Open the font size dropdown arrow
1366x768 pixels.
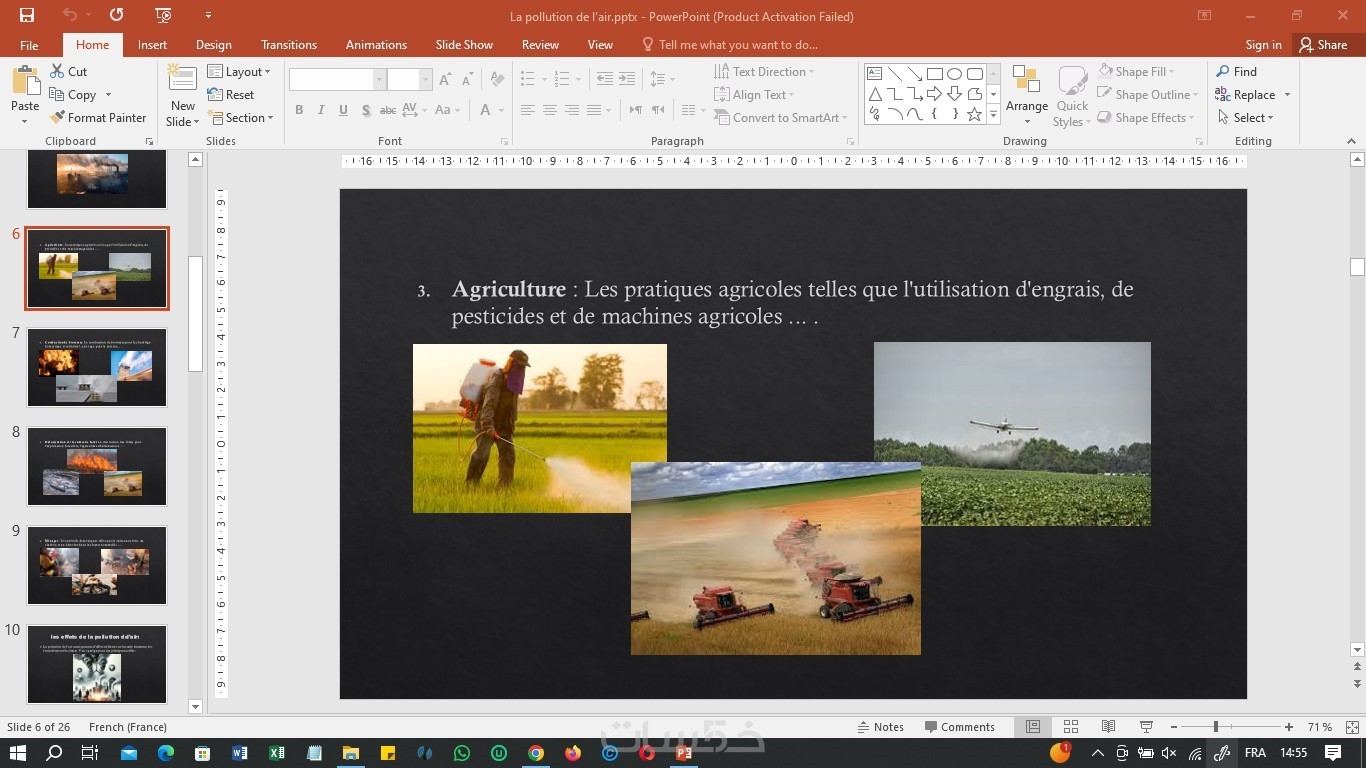point(426,80)
